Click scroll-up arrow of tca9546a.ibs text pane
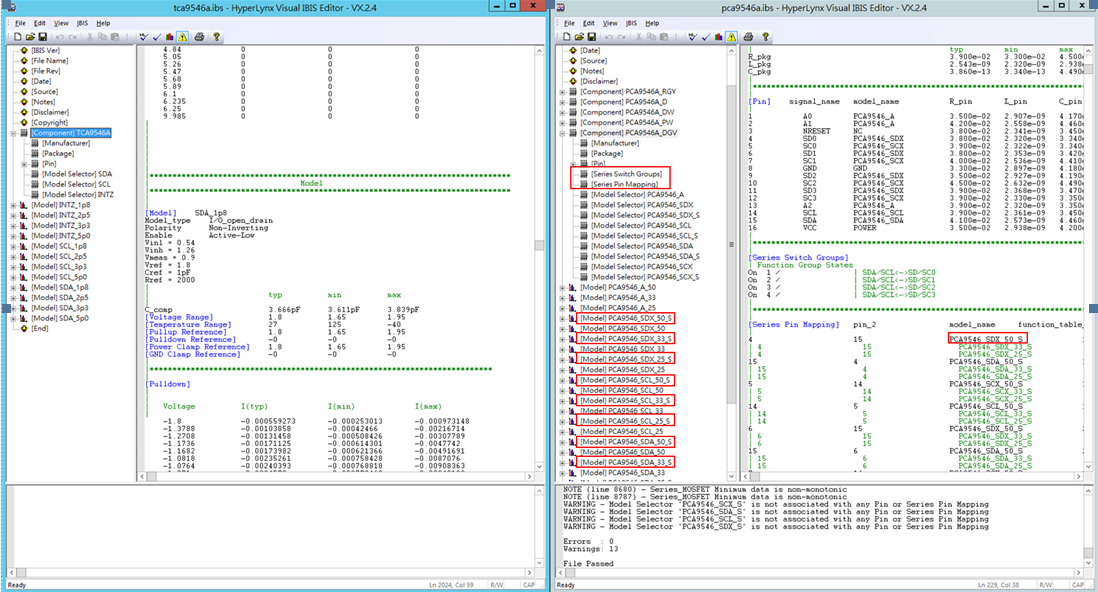 tap(539, 51)
